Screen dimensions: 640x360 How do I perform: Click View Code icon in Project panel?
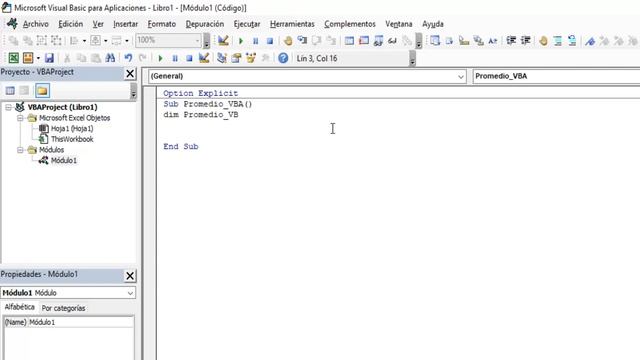(10, 91)
